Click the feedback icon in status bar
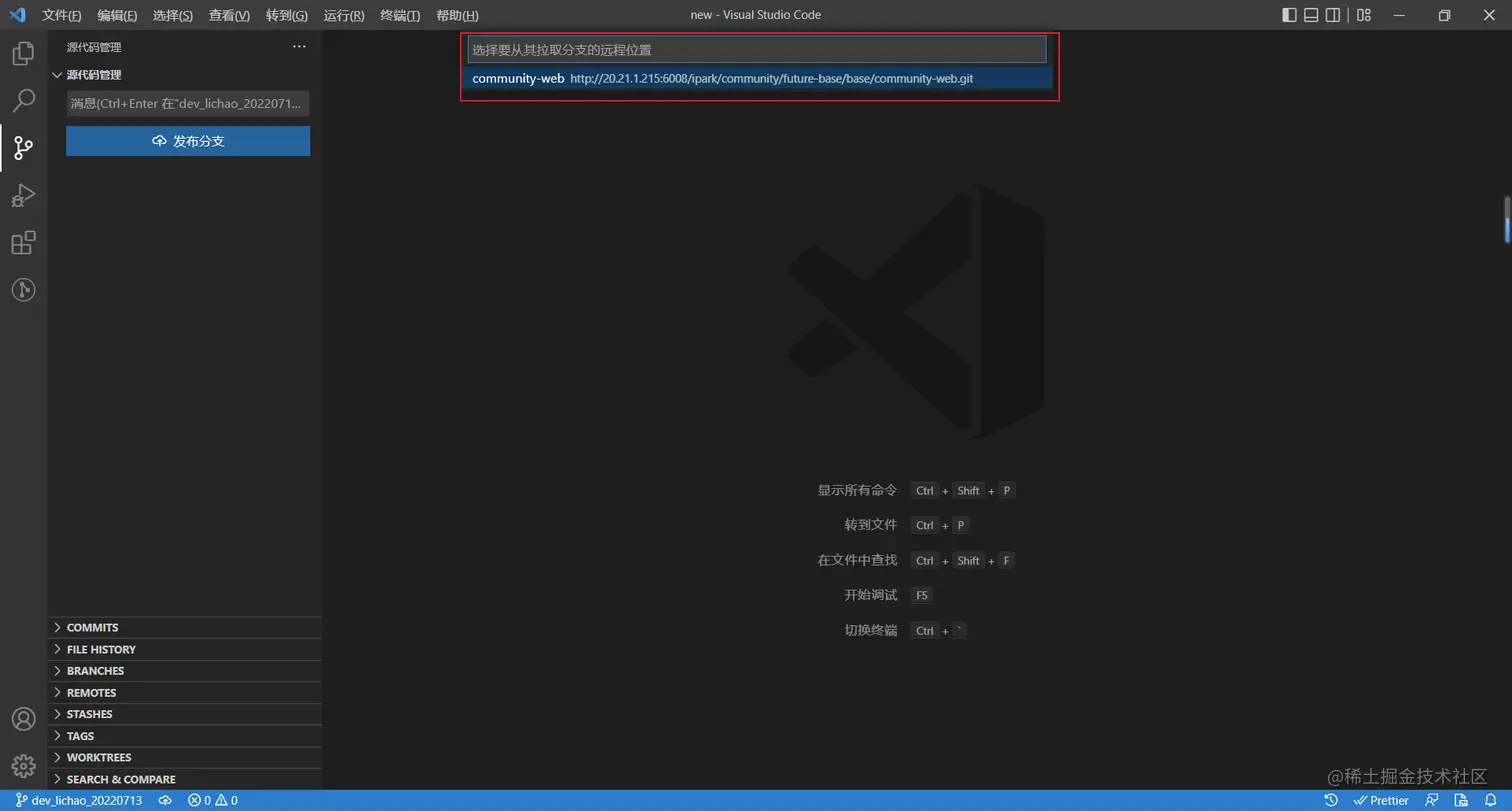This screenshot has height=811, width=1512. 1433,800
